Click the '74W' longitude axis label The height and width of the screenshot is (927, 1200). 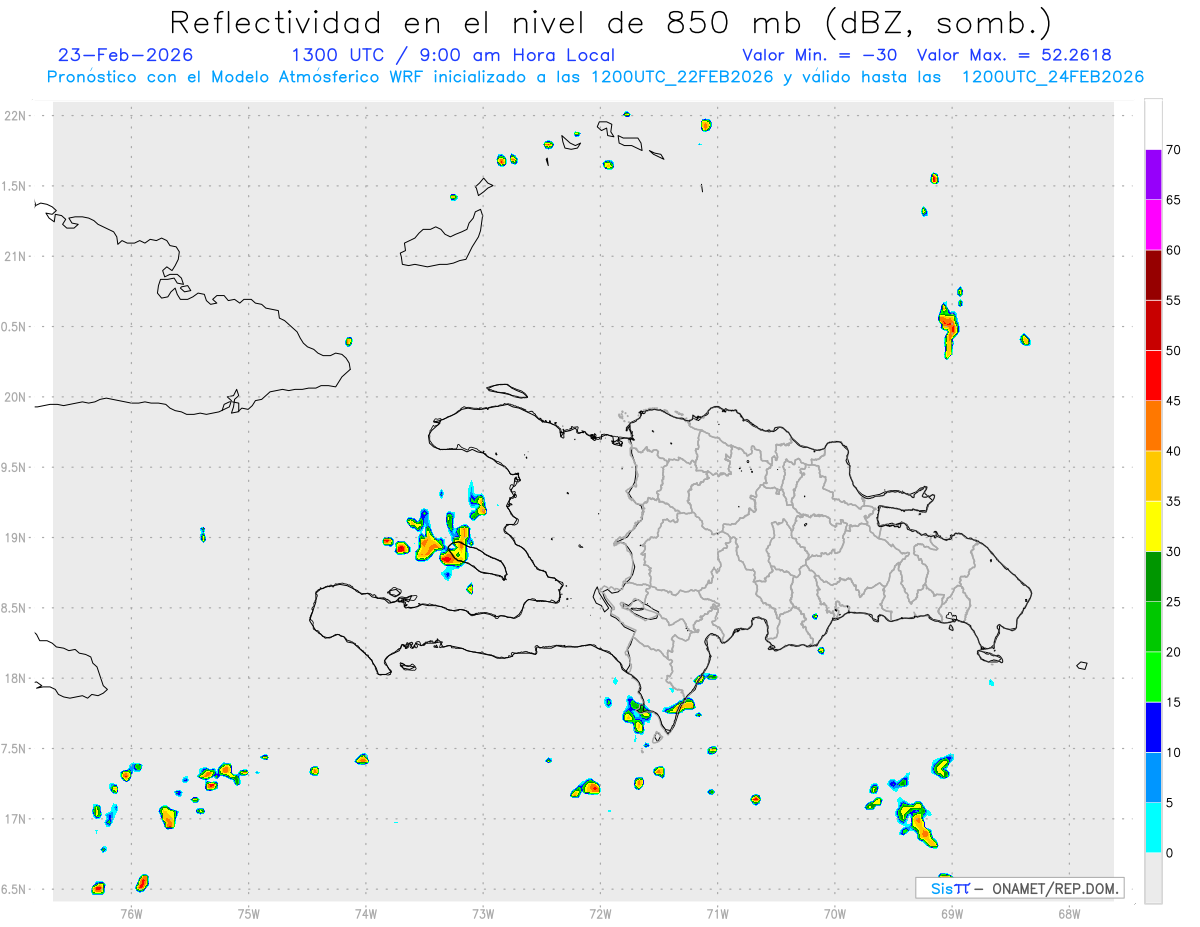tap(366, 913)
